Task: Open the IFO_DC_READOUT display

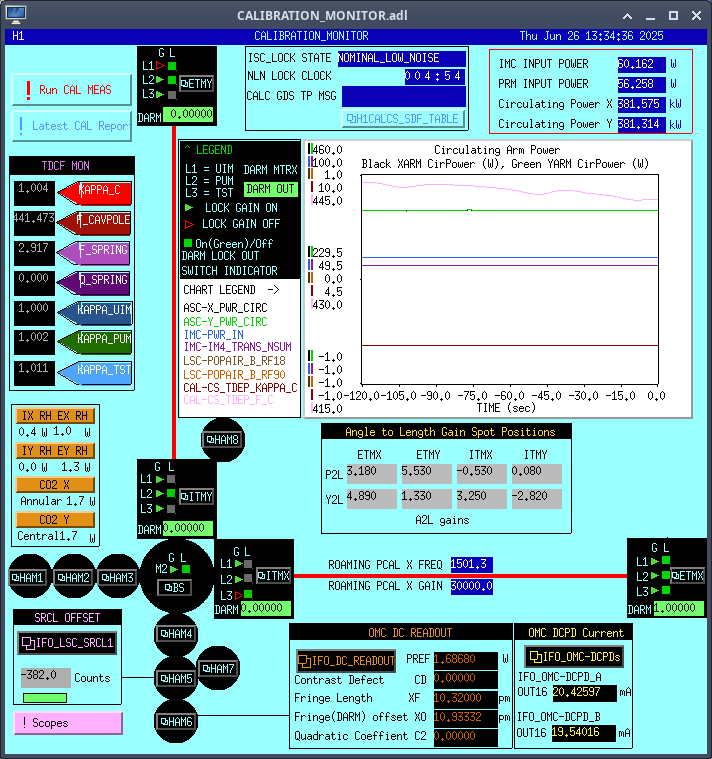Action: (x=346, y=661)
